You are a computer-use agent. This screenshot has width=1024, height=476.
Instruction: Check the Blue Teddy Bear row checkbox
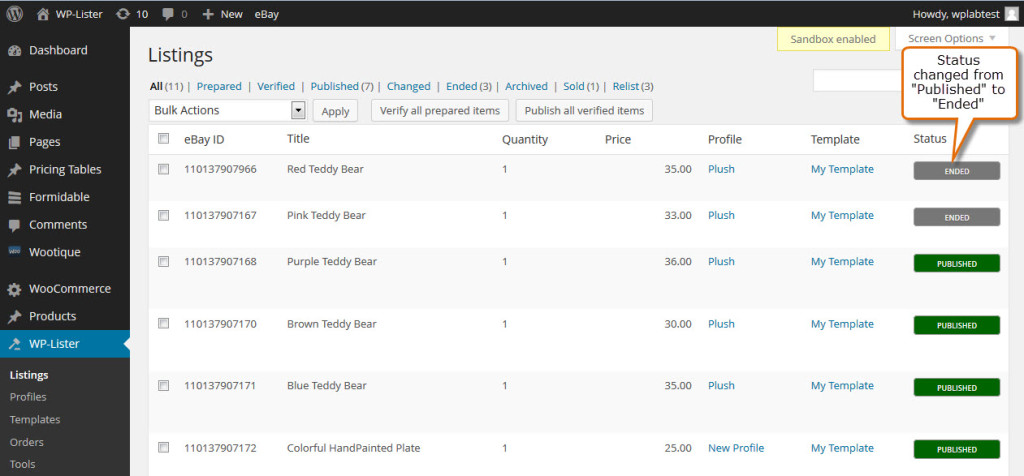click(x=164, y=386)
